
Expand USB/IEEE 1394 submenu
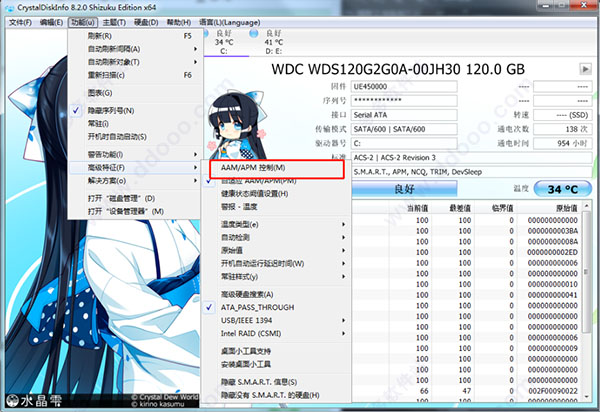click(x=276, y=321)
